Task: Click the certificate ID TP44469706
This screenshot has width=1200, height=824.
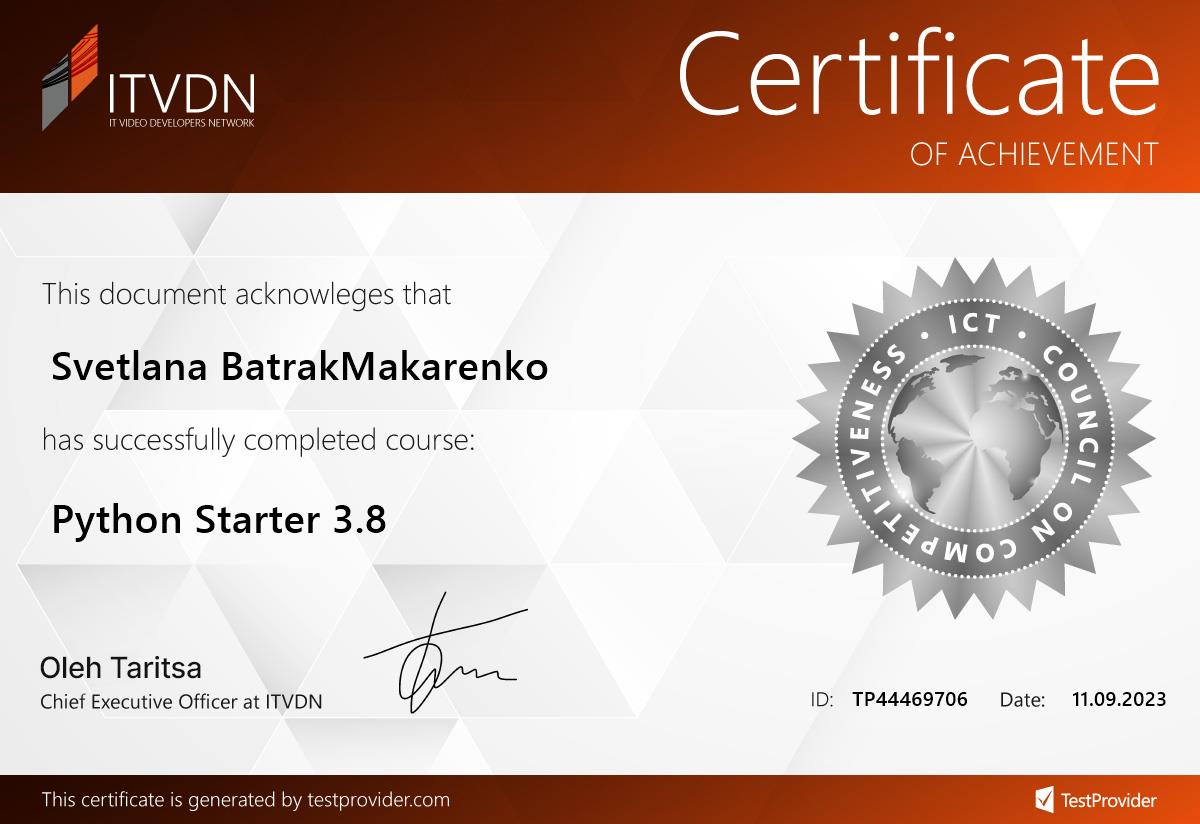Action: click(909, 699)
